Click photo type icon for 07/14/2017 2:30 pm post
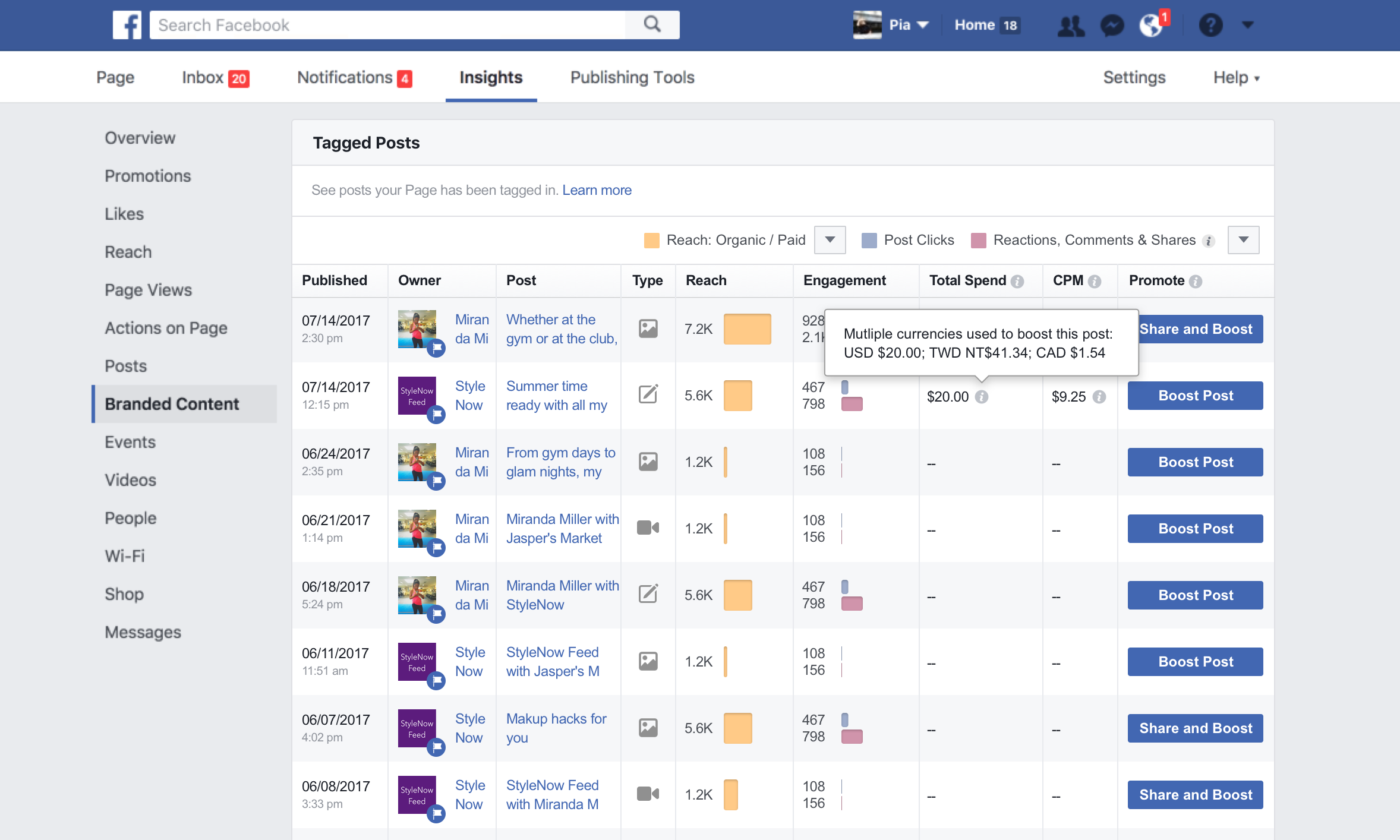The image size is (1400, 840). 648,329
